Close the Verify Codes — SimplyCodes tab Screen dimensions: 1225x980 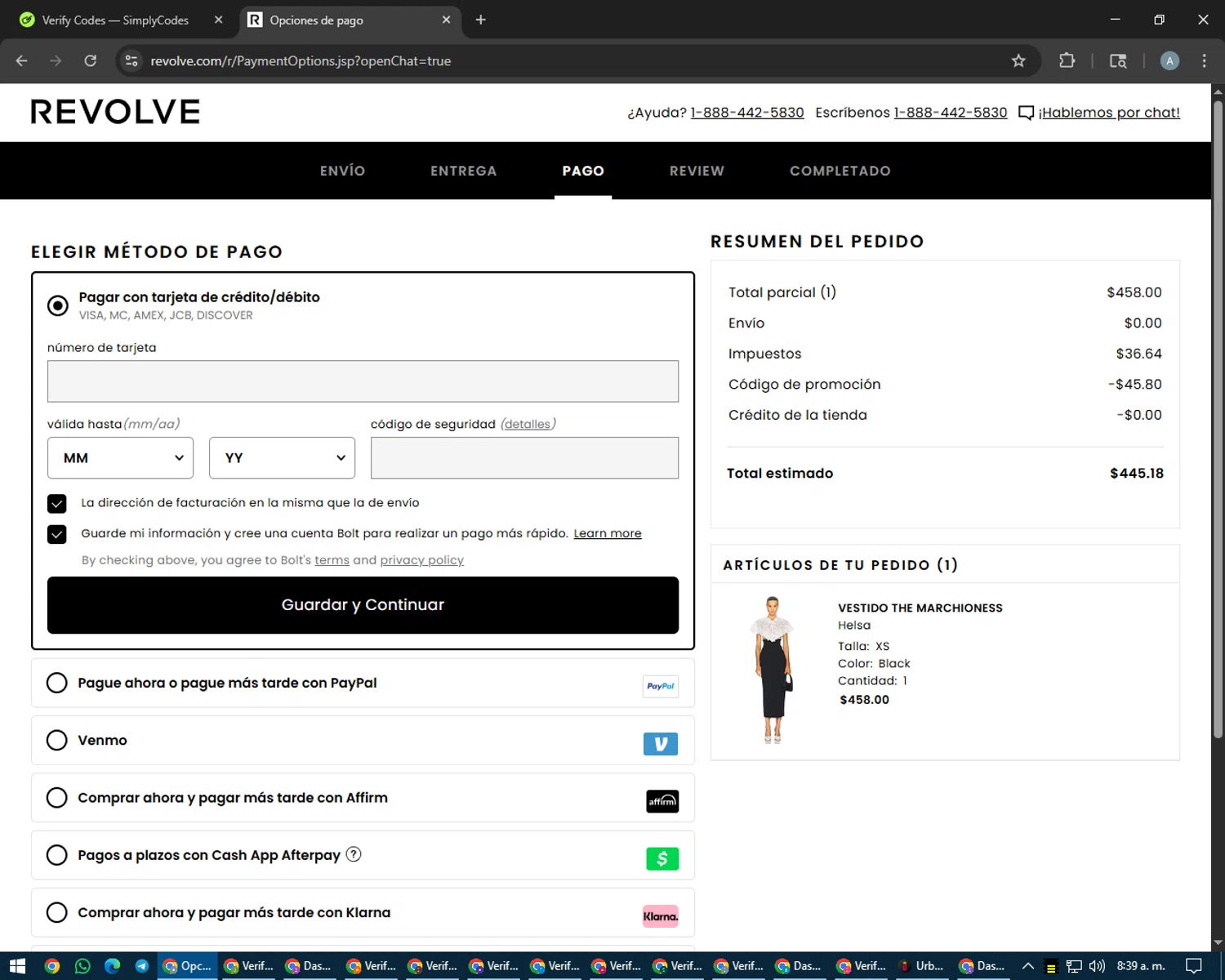(x=218, y=20)
